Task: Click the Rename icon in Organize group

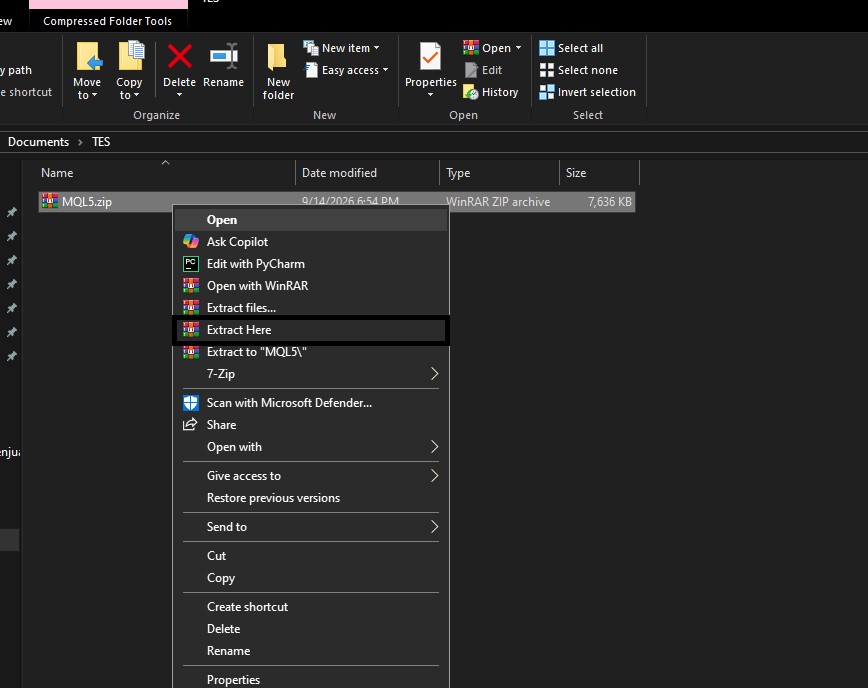Action: coord(224,56)
